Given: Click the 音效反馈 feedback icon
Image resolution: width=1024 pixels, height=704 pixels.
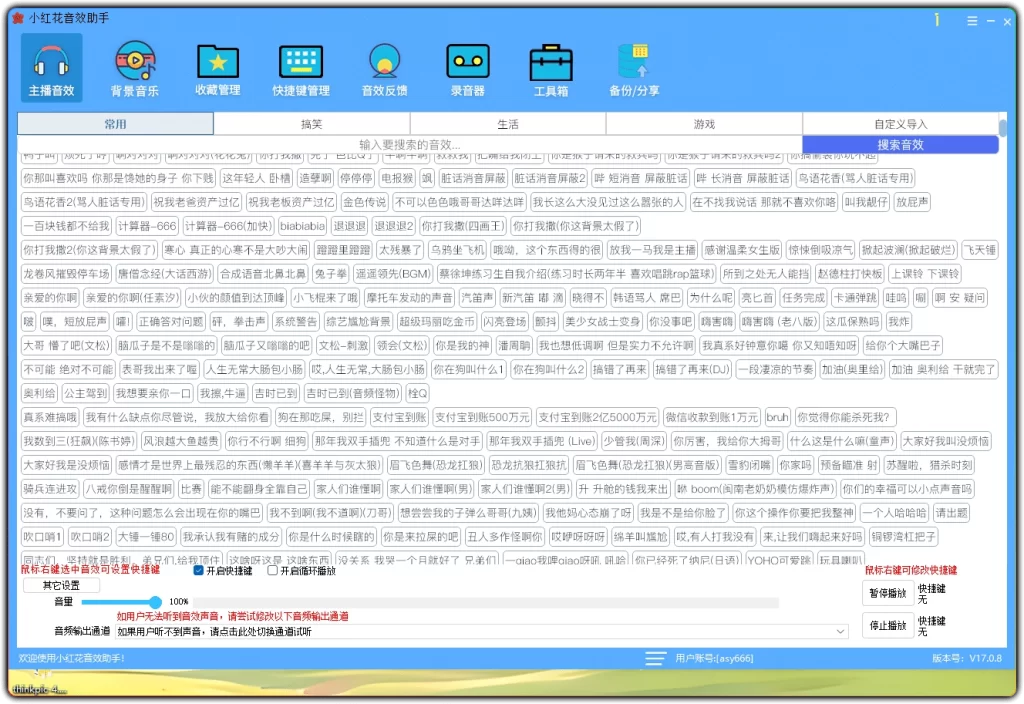Looking at the screenshot, I should point(383,66).
